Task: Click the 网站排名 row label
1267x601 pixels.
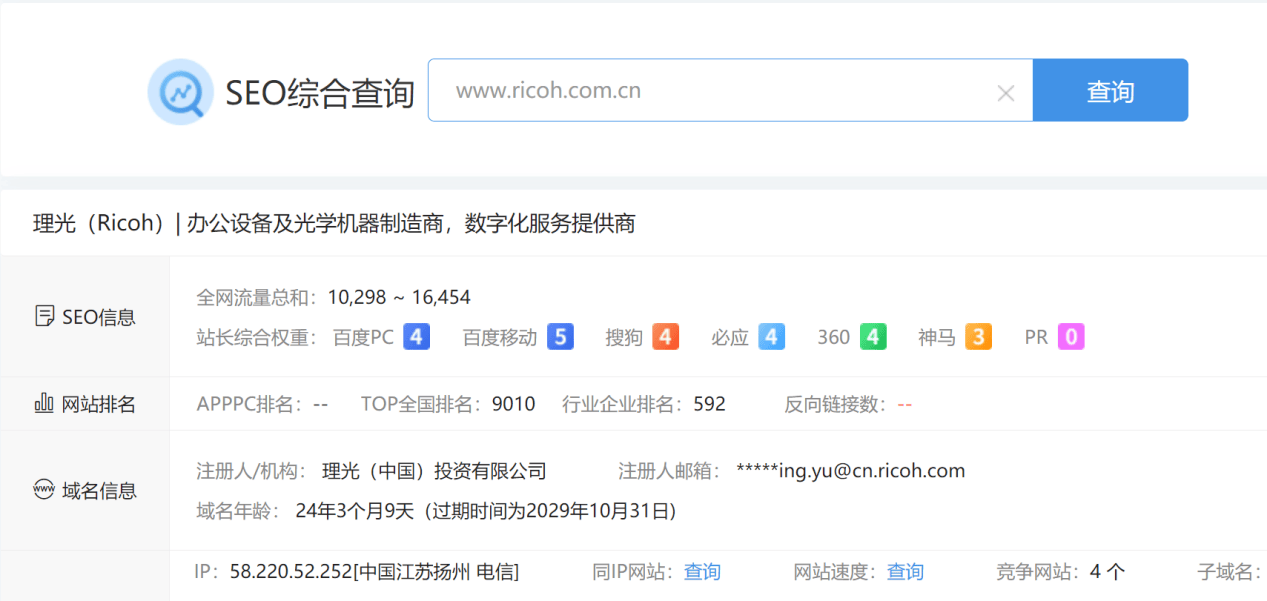Action: [99, 404]
